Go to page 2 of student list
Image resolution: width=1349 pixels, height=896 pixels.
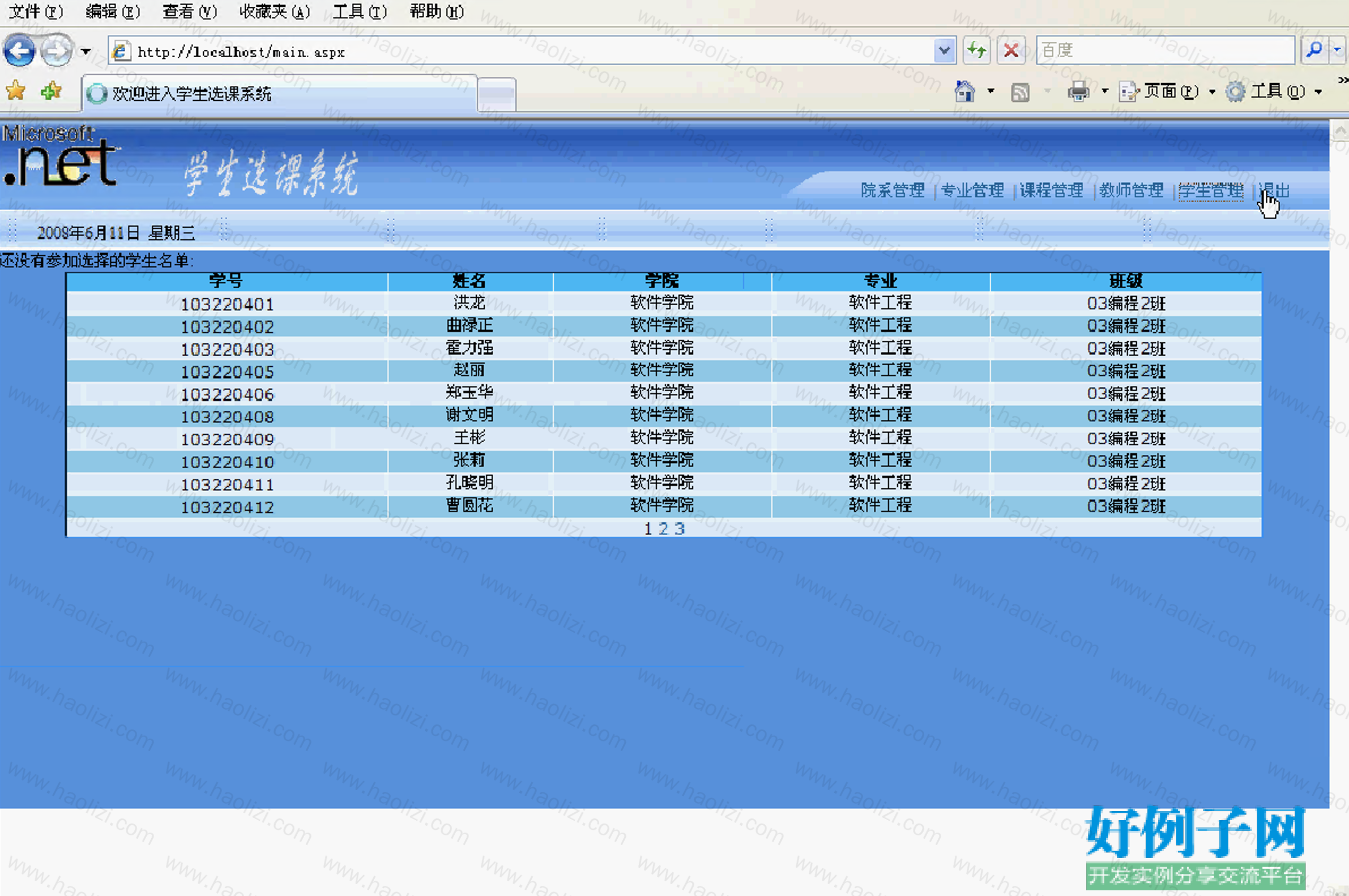663,528
